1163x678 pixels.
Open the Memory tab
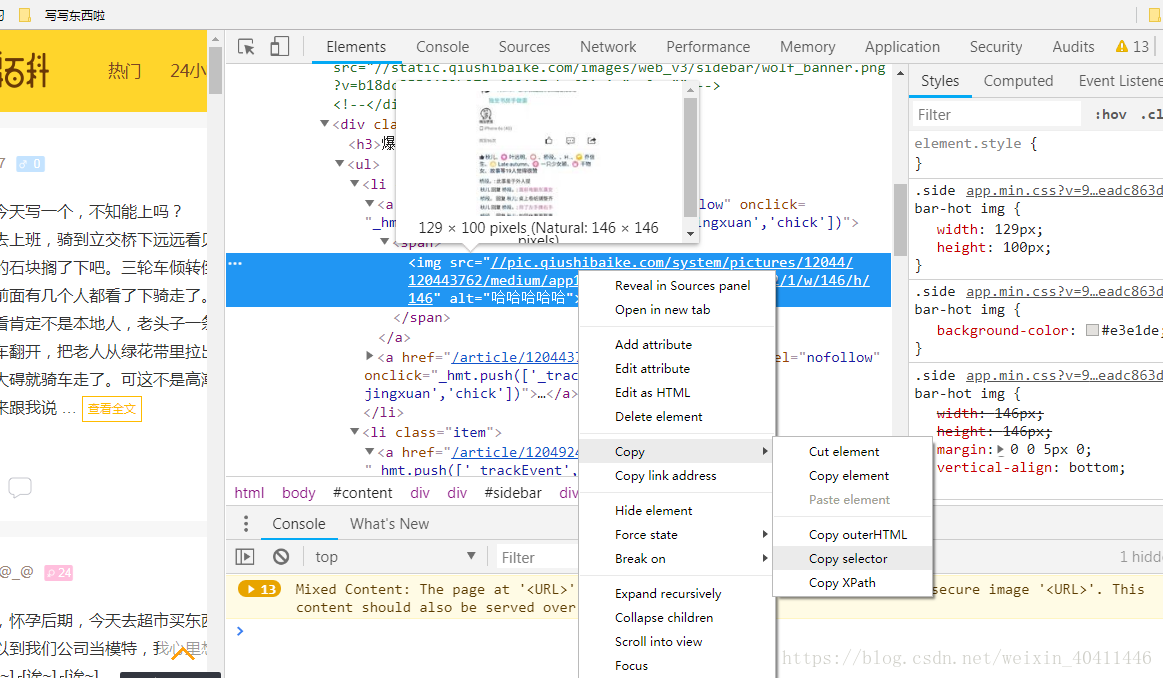click(x=808, y=47)
